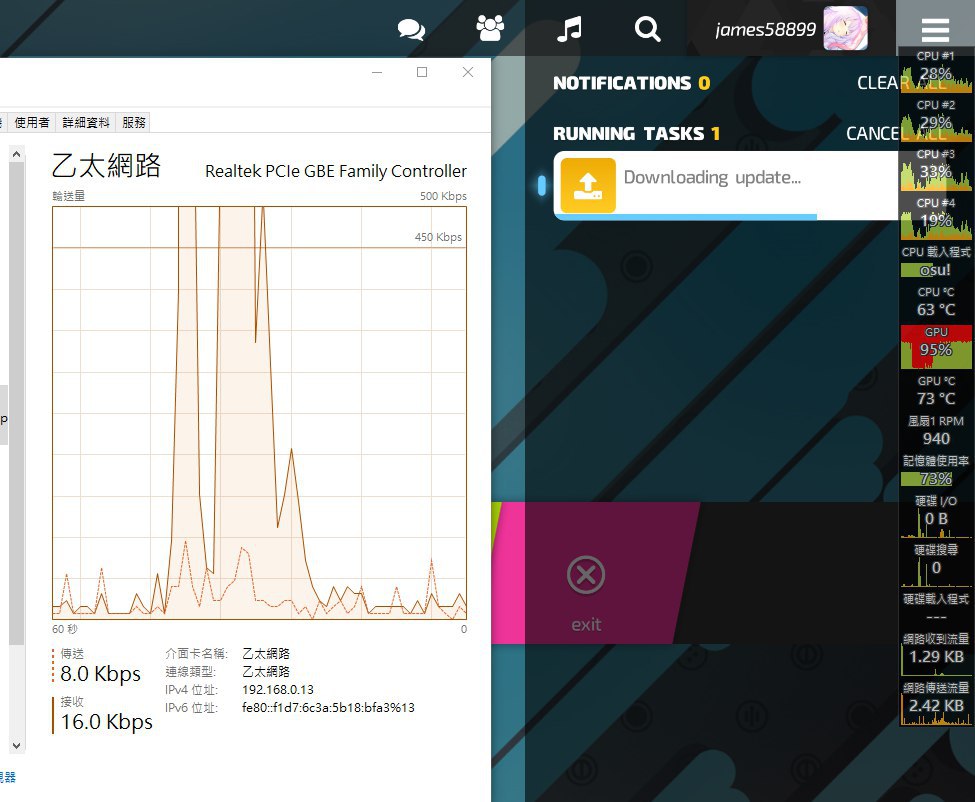Open the osu! chat bubble icon
Image resolution: width=975 pixels, height=802 pixels.
click(411, 29)
